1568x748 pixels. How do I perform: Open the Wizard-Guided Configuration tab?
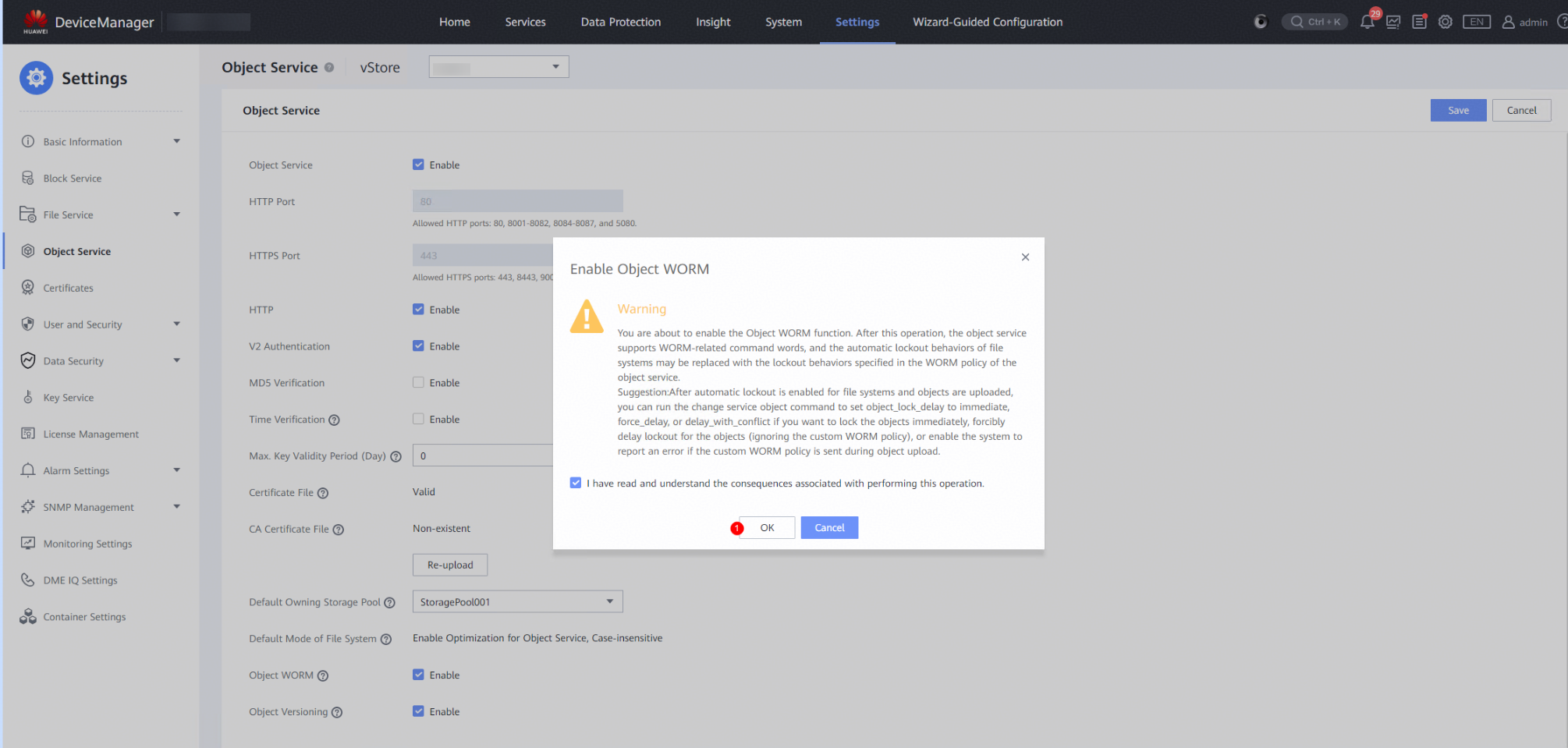pos(988,22)
